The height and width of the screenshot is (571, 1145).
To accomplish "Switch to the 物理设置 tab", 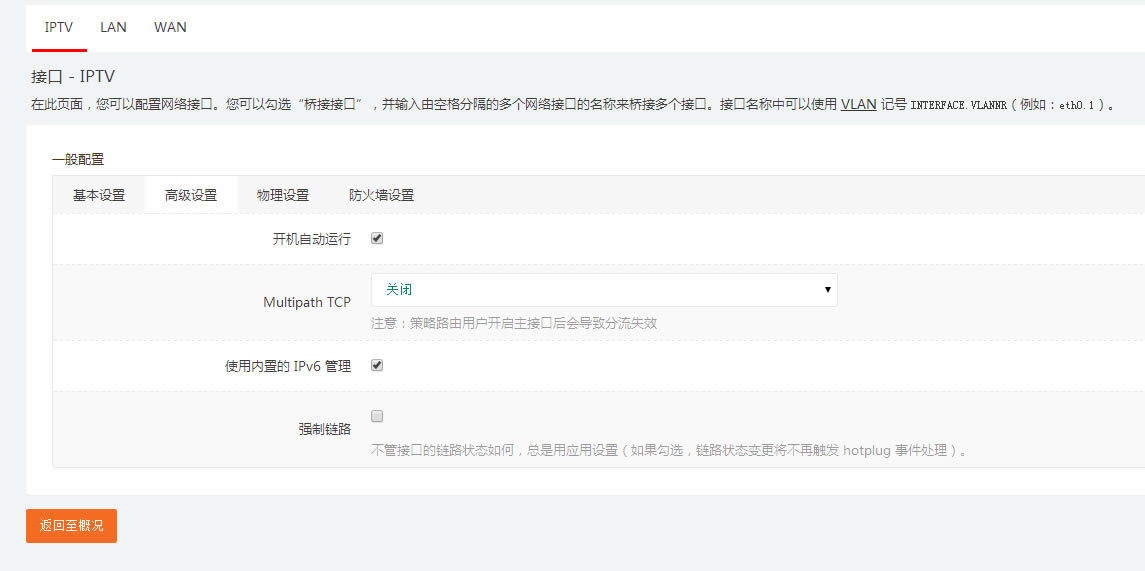I will click(x=283, y=195).
